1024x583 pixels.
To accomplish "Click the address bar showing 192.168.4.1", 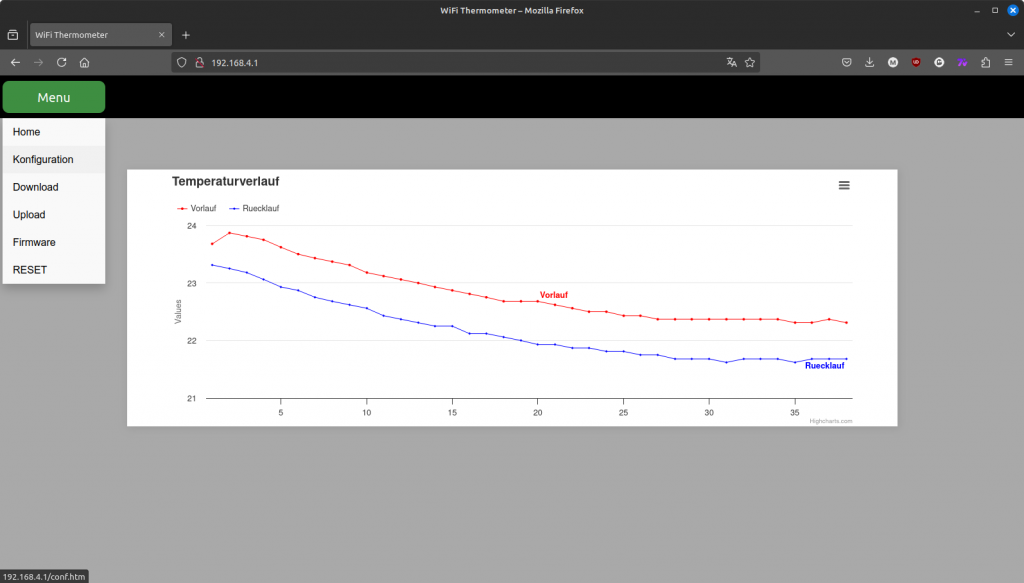I will [x=450, y=62].
